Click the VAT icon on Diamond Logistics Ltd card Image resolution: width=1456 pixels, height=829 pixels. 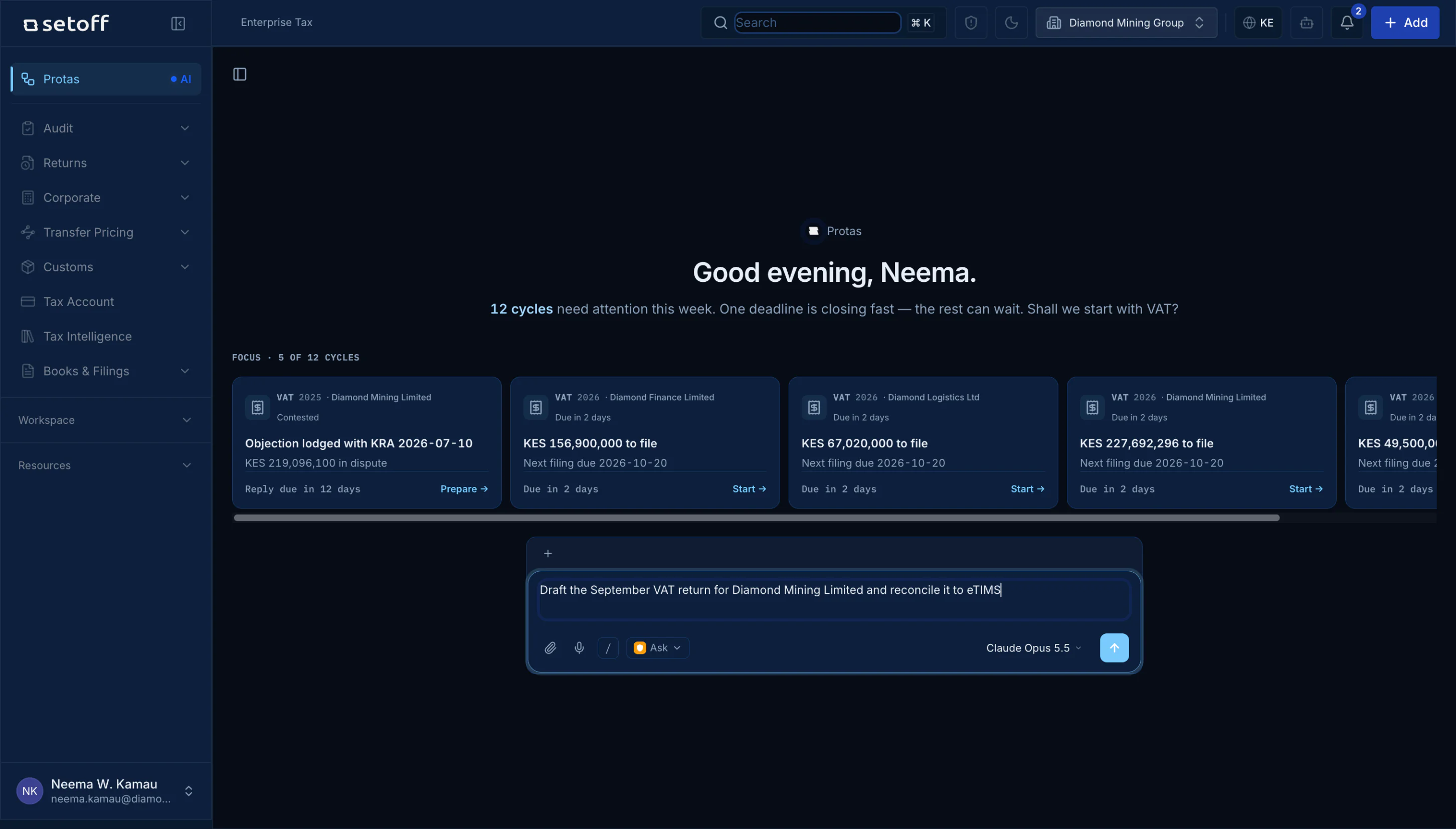tap(814, 408)
